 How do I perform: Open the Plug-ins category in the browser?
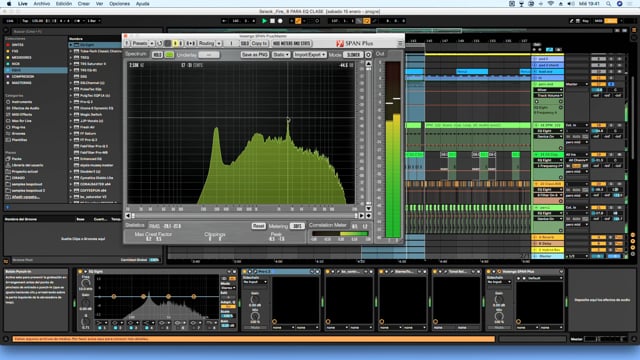(x=19, y=127)
